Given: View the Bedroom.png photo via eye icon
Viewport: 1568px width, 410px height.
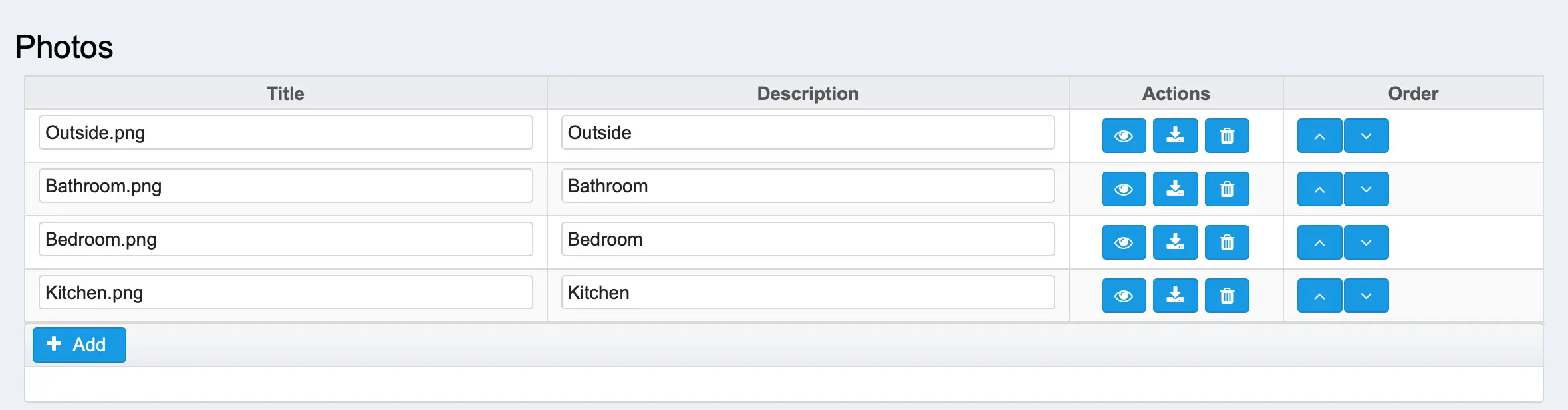Looking at the screenshot, I should click(x=1124, y=242).
